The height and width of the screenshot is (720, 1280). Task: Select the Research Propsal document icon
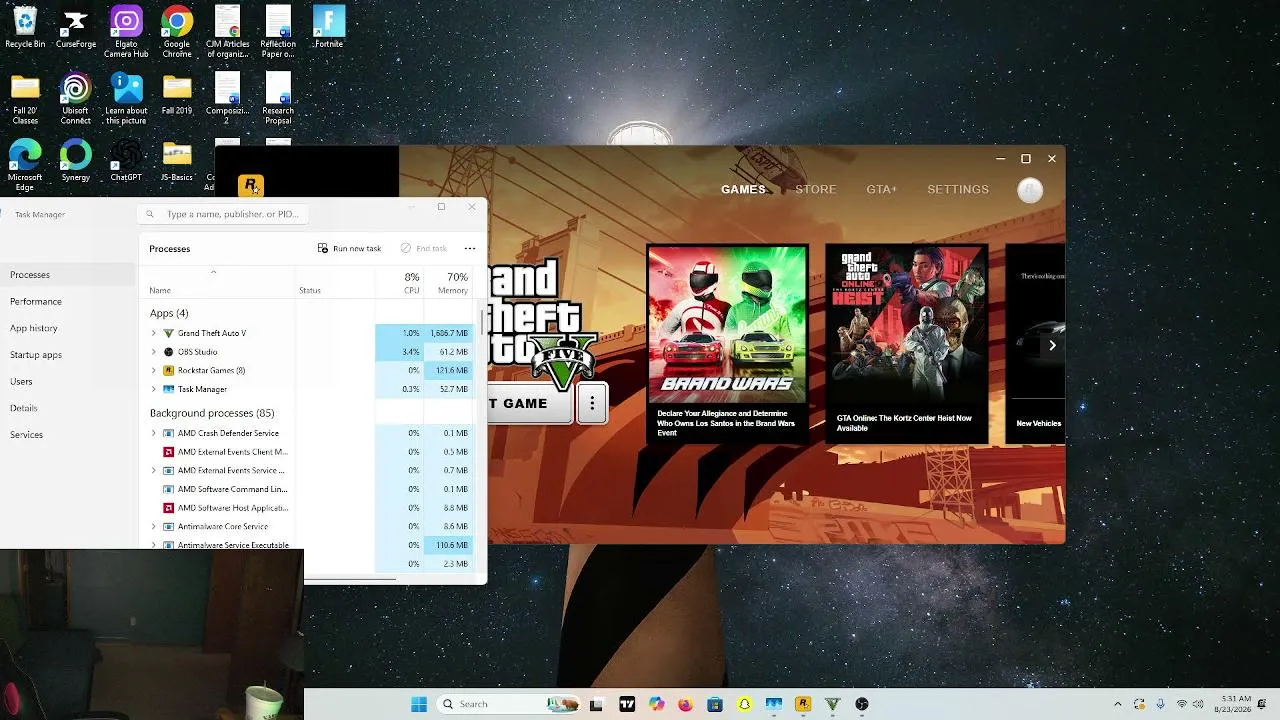click(x=278, y=99)
